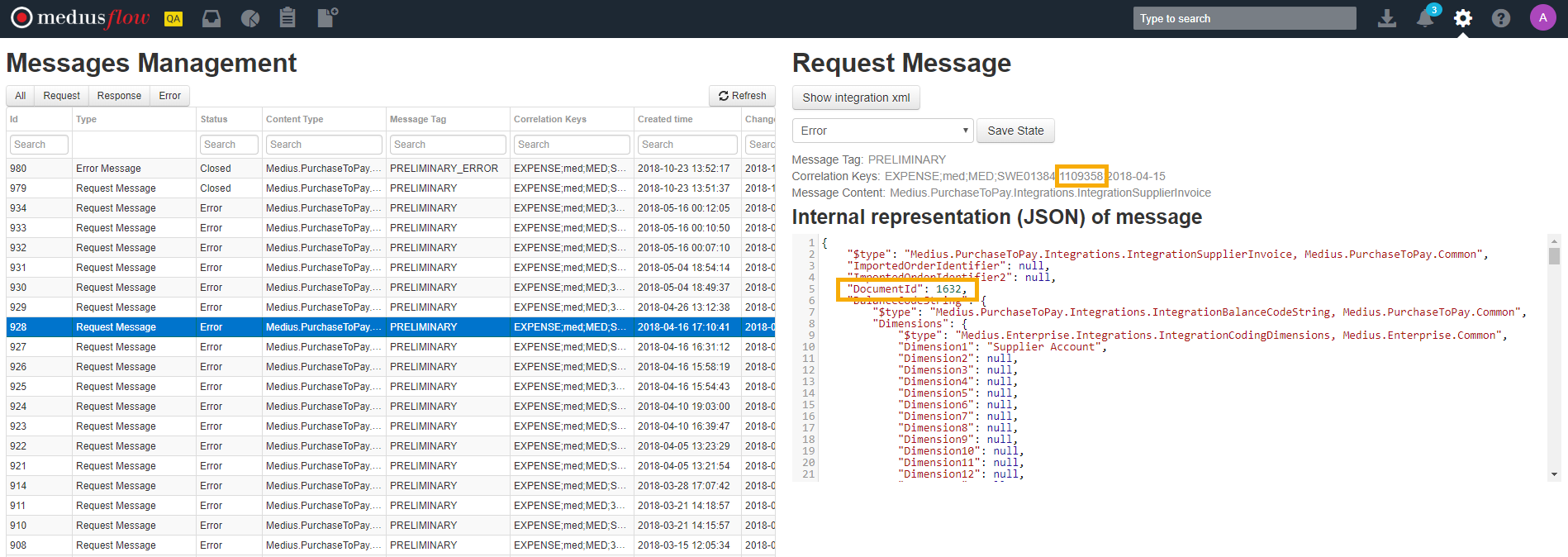
Task: Select row created 2018-04-10 16:39:47
Action: 391,426
